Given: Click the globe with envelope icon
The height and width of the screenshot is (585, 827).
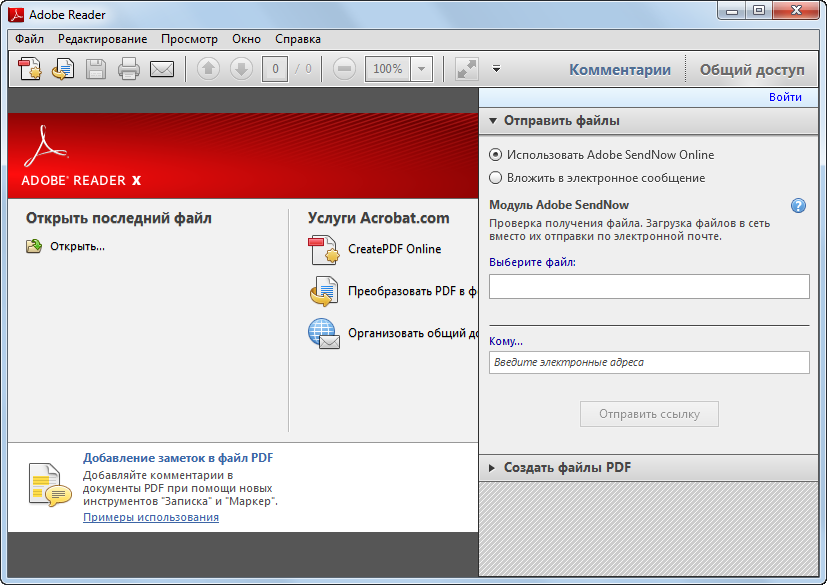Looking at the screenshot, I should (324, 333).
